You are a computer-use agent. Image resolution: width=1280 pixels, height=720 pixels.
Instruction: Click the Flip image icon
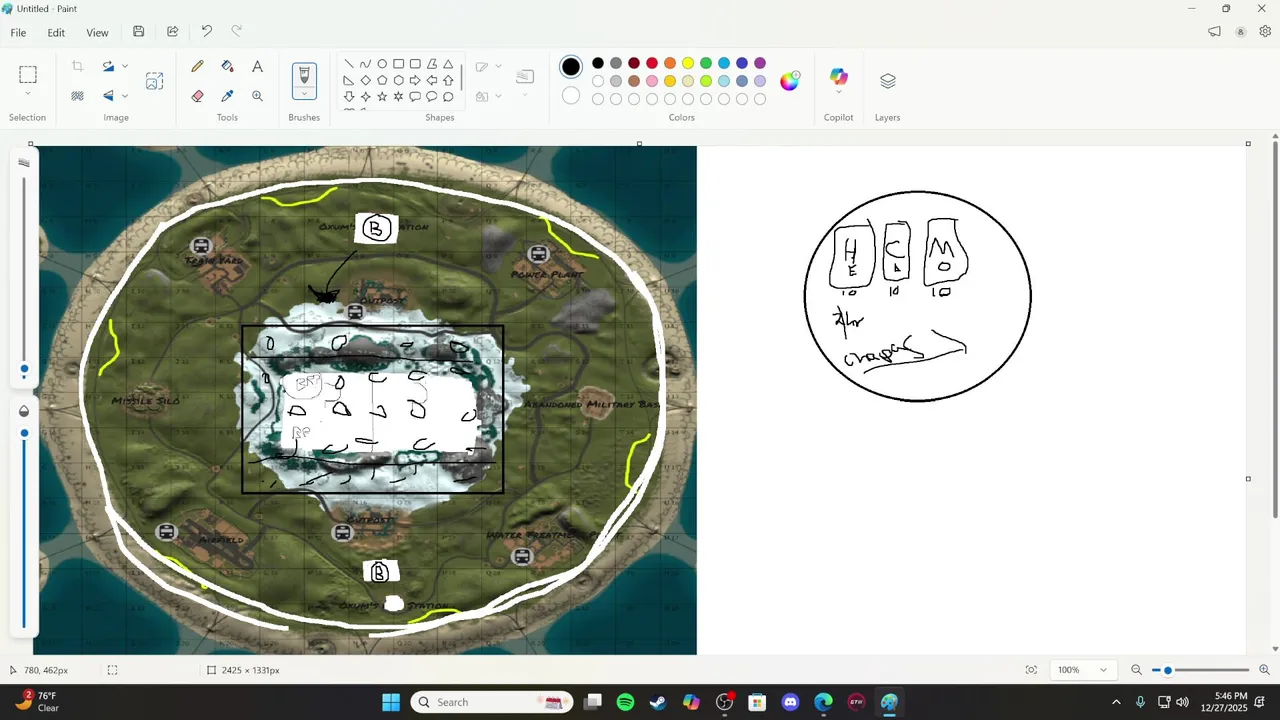point(108,96)
